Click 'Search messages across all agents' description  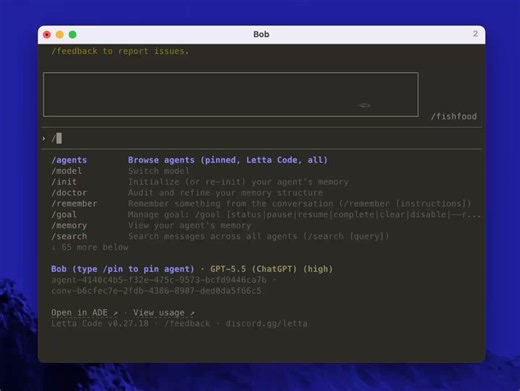(x=259, y=236)
